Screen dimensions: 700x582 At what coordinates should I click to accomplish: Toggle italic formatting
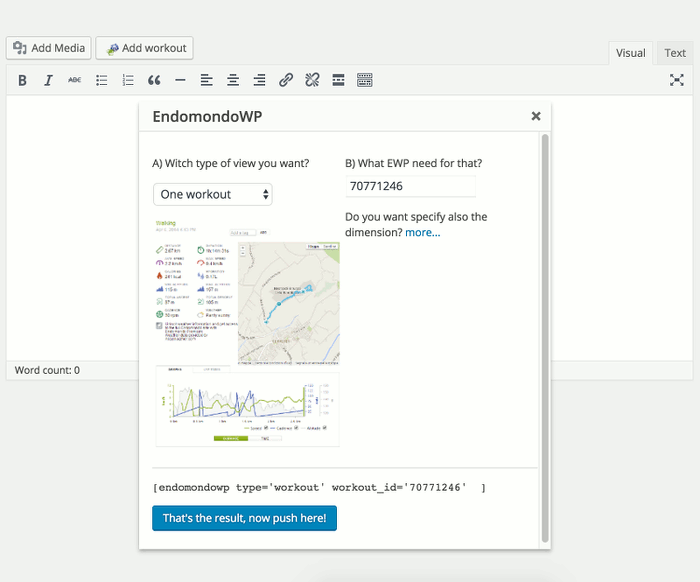pos(48,80)
